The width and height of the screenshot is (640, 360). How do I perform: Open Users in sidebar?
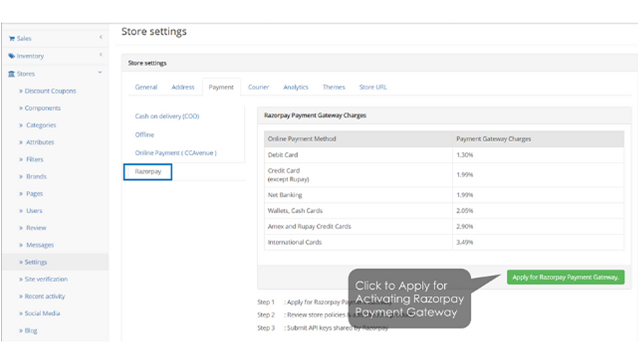click(34, 211)
